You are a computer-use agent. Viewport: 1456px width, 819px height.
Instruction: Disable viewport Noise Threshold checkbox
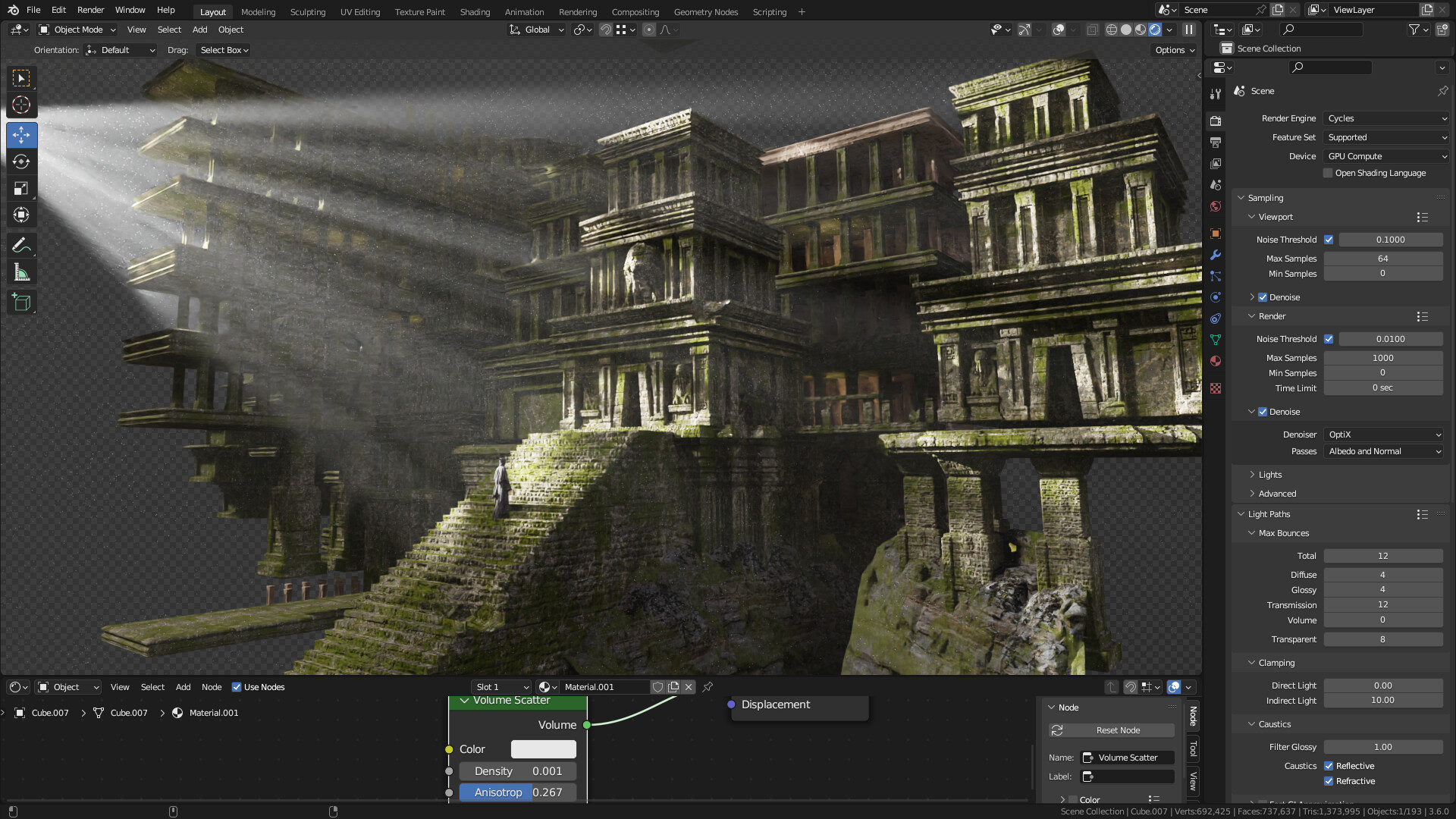point(1329,240)
